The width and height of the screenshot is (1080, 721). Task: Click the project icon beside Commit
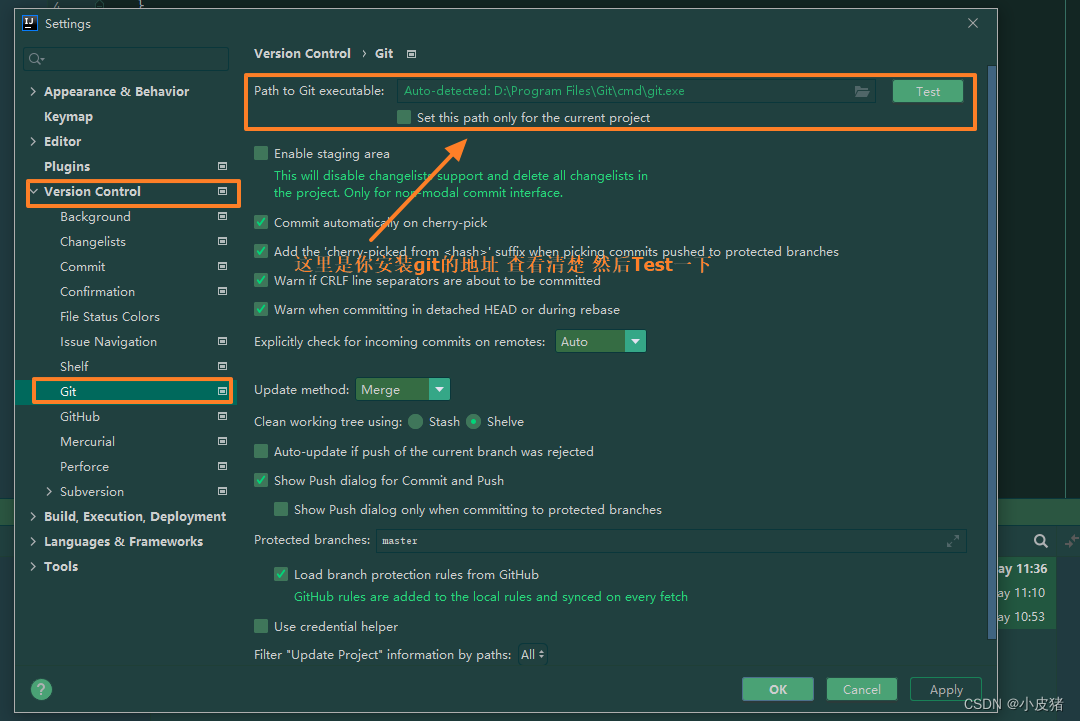pyautogui.click(x=222, y=266)
